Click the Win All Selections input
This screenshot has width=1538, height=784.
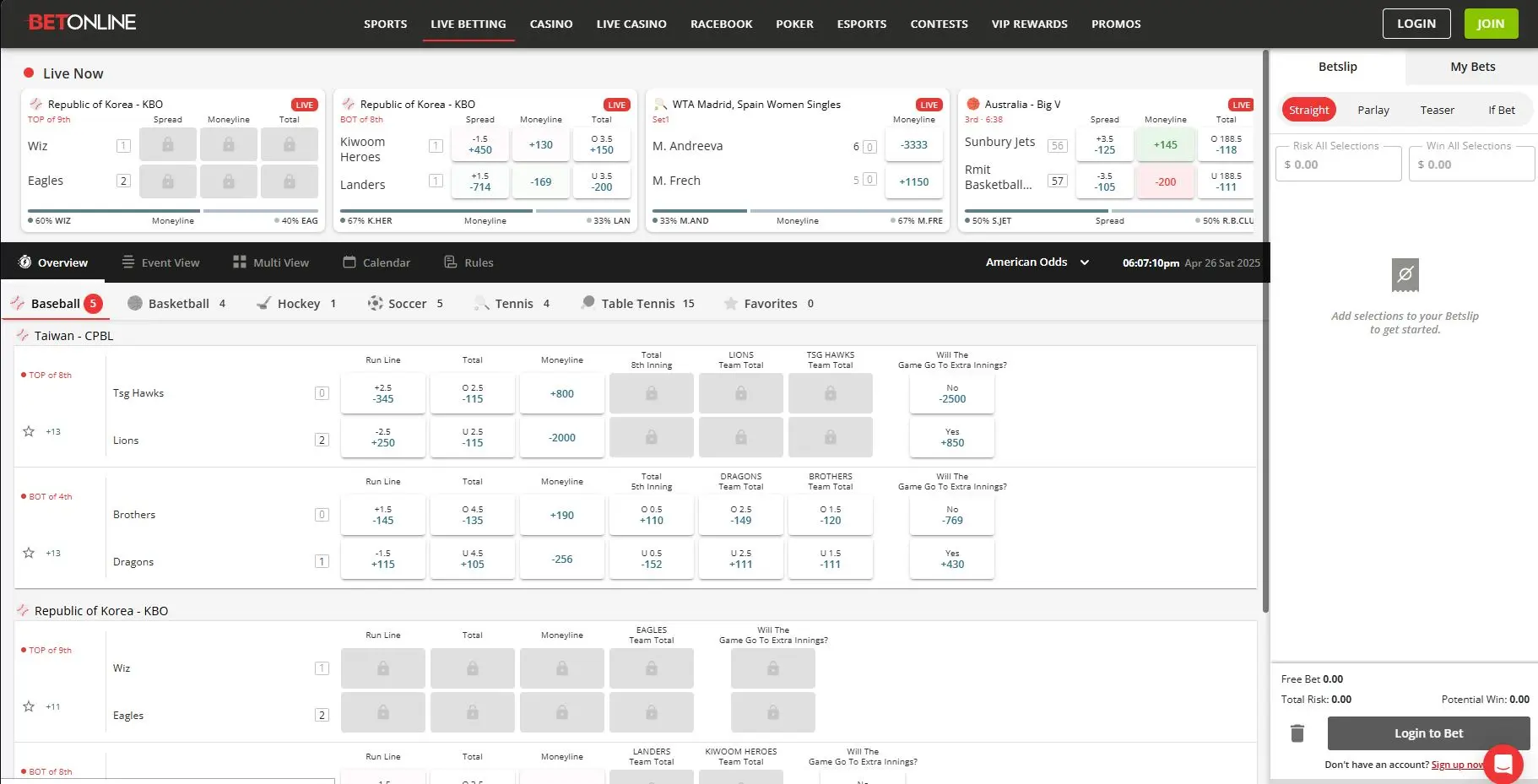[x=1472, y=165]
